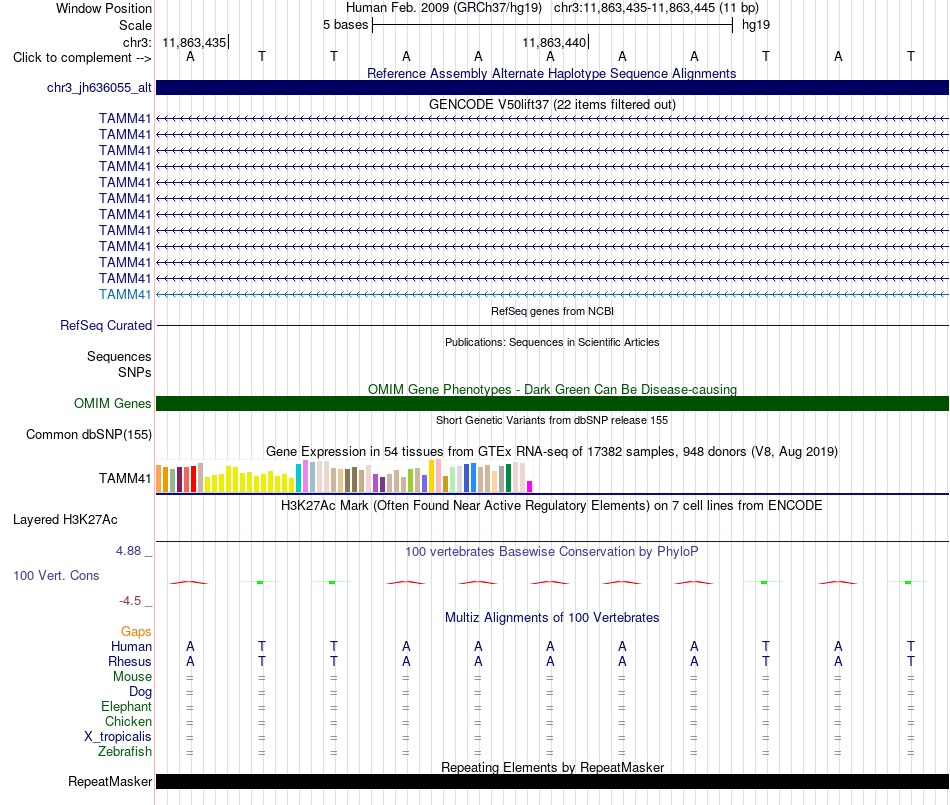Click the dark blue chr3_jh636055_alt alignment bar
The width and height of the screenshot is (950, 805).
coord(552,87)
